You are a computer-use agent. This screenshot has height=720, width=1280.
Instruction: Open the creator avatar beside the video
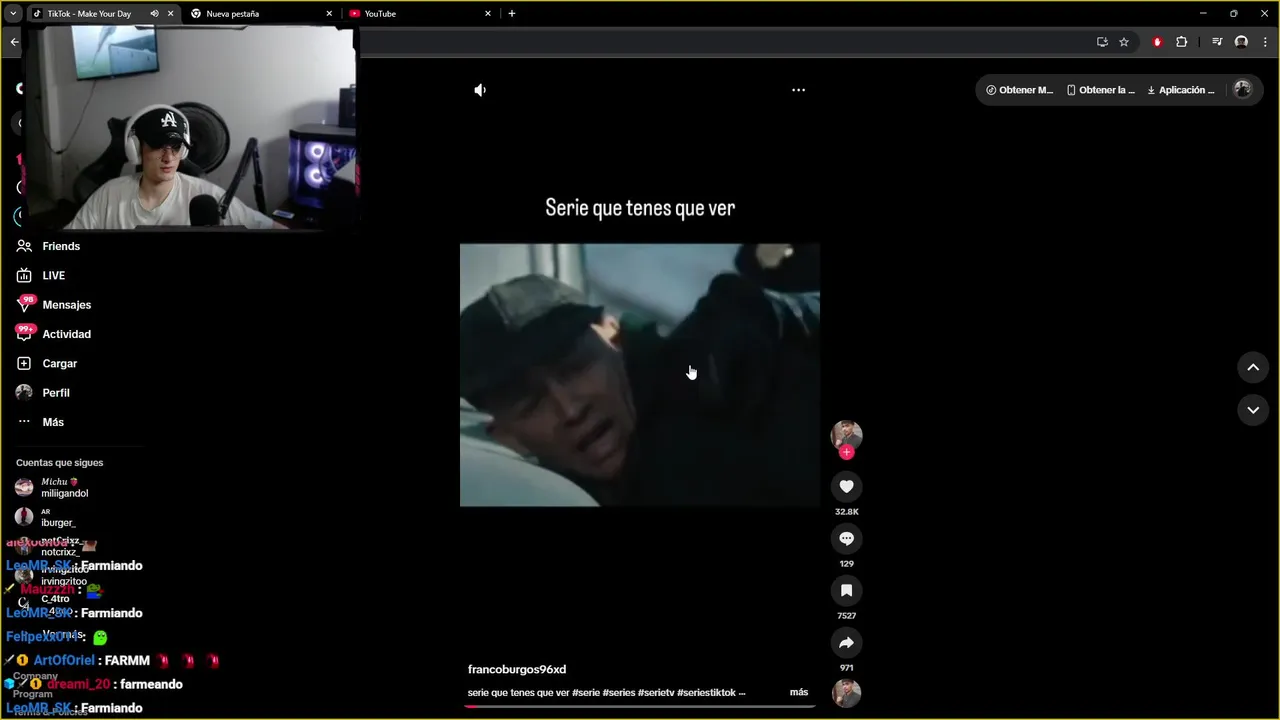coord(846,435)
